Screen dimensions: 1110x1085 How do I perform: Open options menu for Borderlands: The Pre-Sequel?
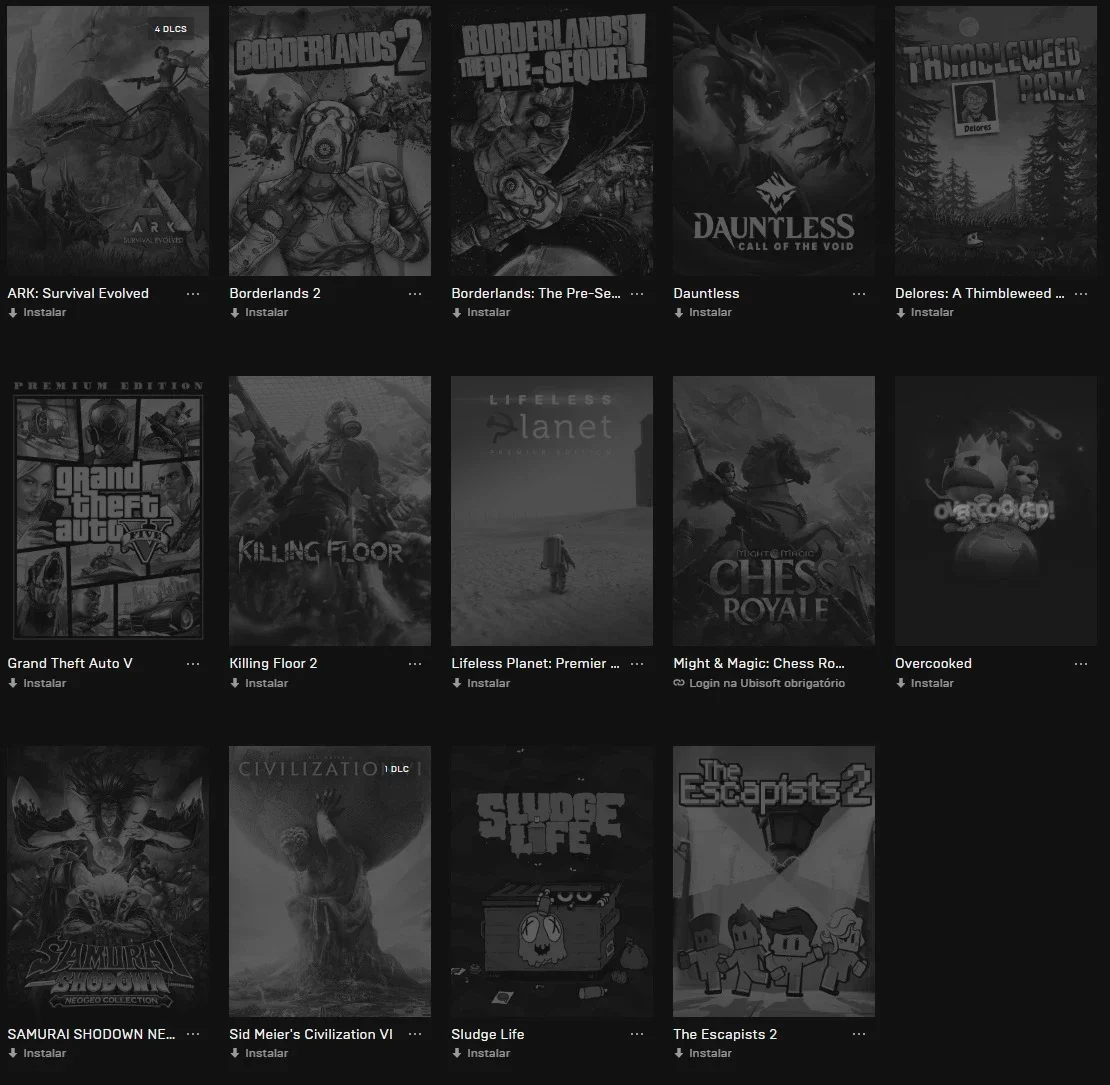point(637,294)
